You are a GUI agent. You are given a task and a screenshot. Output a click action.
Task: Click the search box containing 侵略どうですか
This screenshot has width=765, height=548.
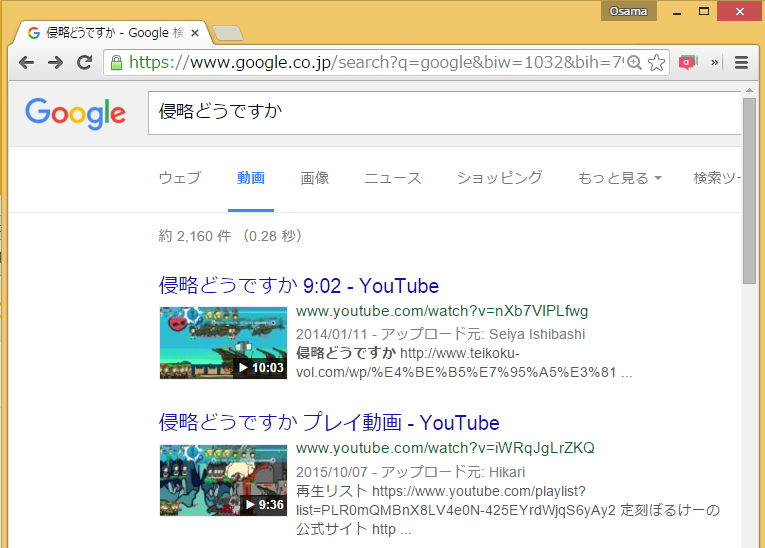pos(444,113)
